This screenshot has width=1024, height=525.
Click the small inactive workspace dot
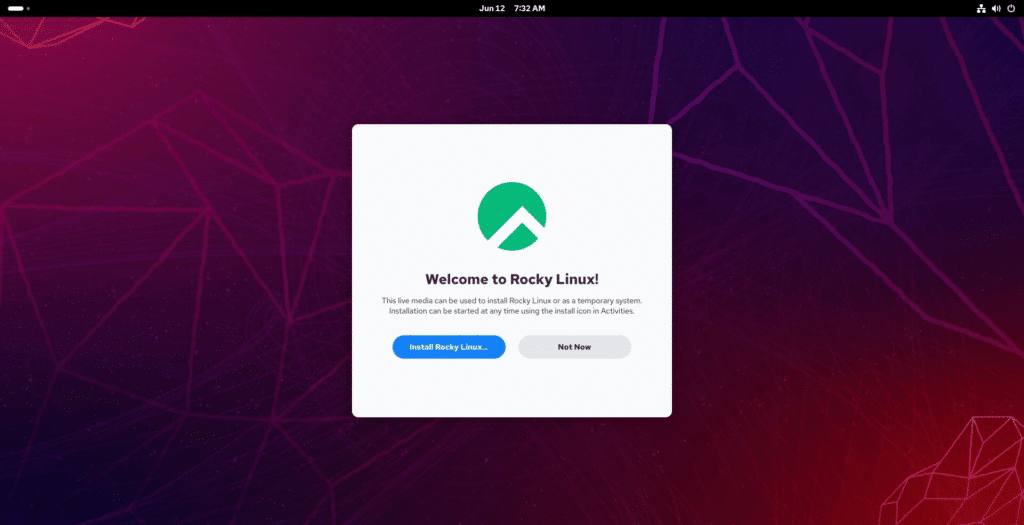28,8
